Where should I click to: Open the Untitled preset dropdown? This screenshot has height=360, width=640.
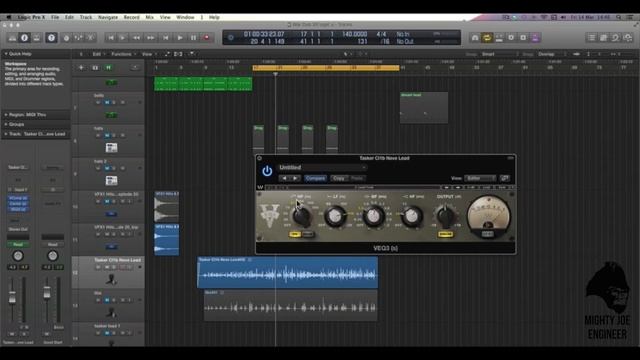click(x=322, y=167)
